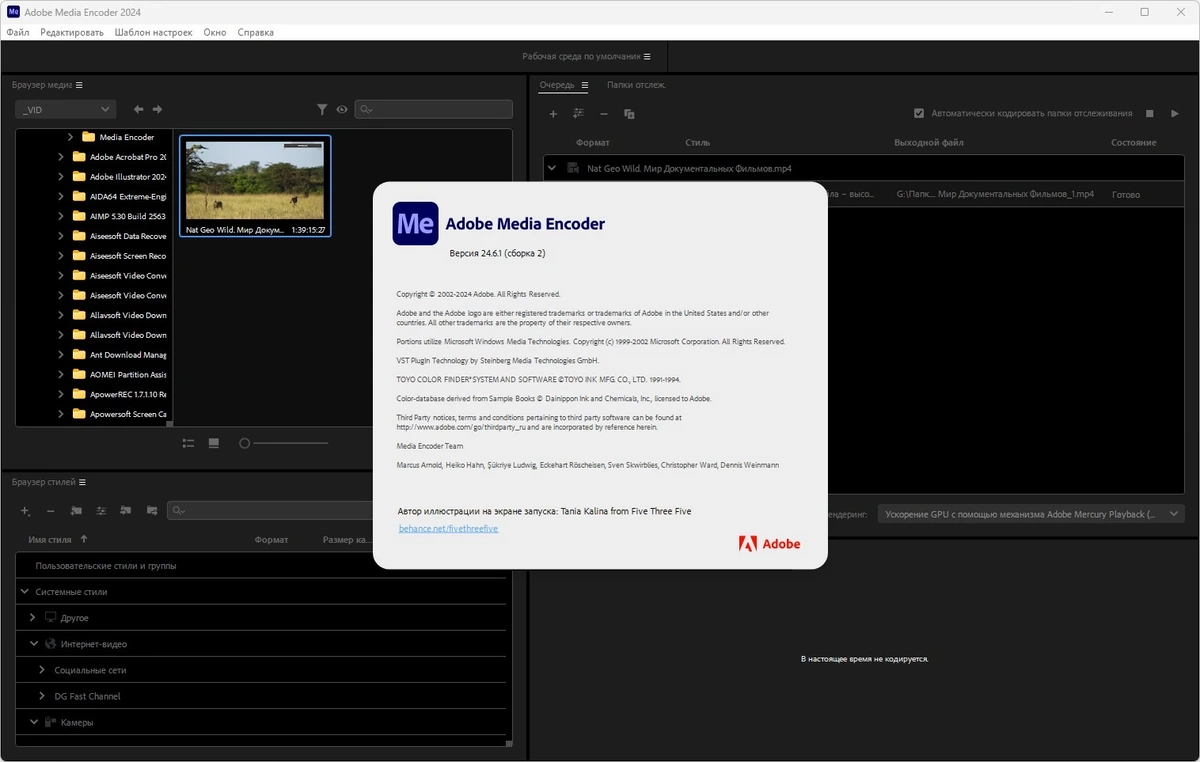Open the renderer GPU acceleration dropdown
This screenshot has height=762, width=1200.
[x=1031, y=514]
